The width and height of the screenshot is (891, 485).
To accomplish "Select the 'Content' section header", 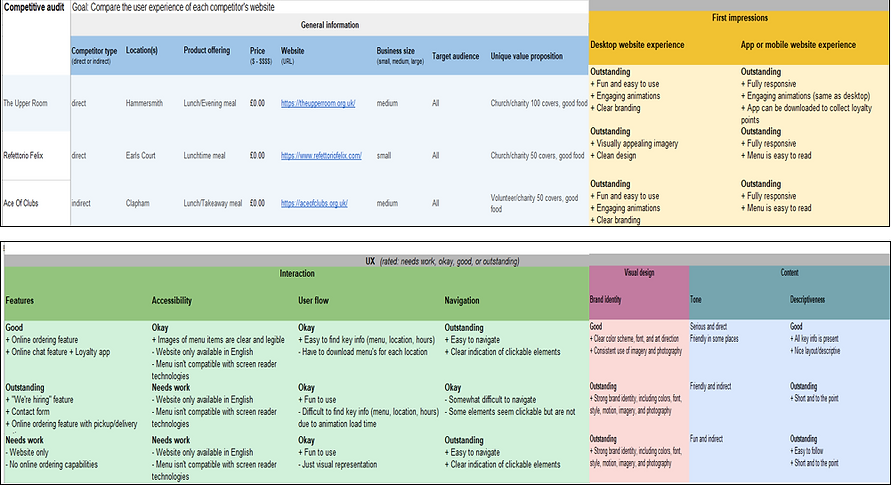I will [789, 273].
